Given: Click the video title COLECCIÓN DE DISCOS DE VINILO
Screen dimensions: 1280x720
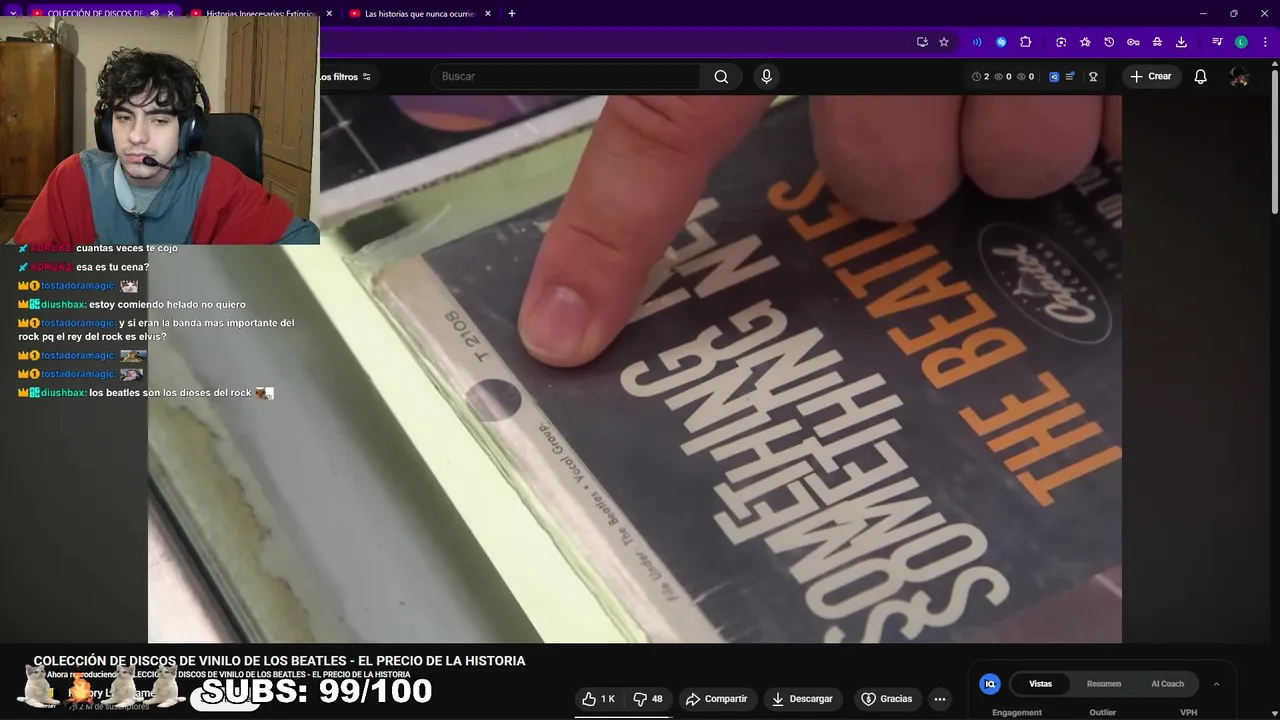Looking at the screenshot, I should coord(279,661).
